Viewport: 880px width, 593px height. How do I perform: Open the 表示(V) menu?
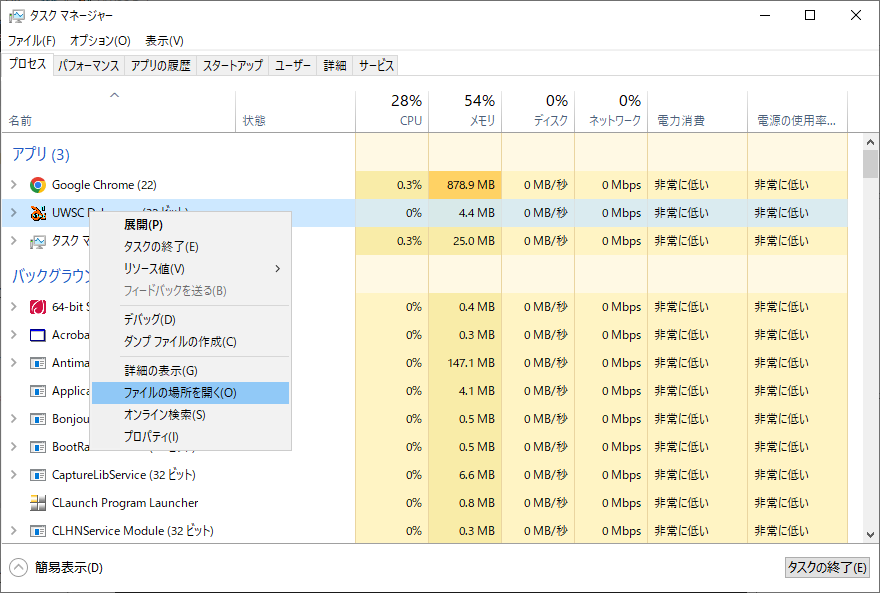click(164, 40)
